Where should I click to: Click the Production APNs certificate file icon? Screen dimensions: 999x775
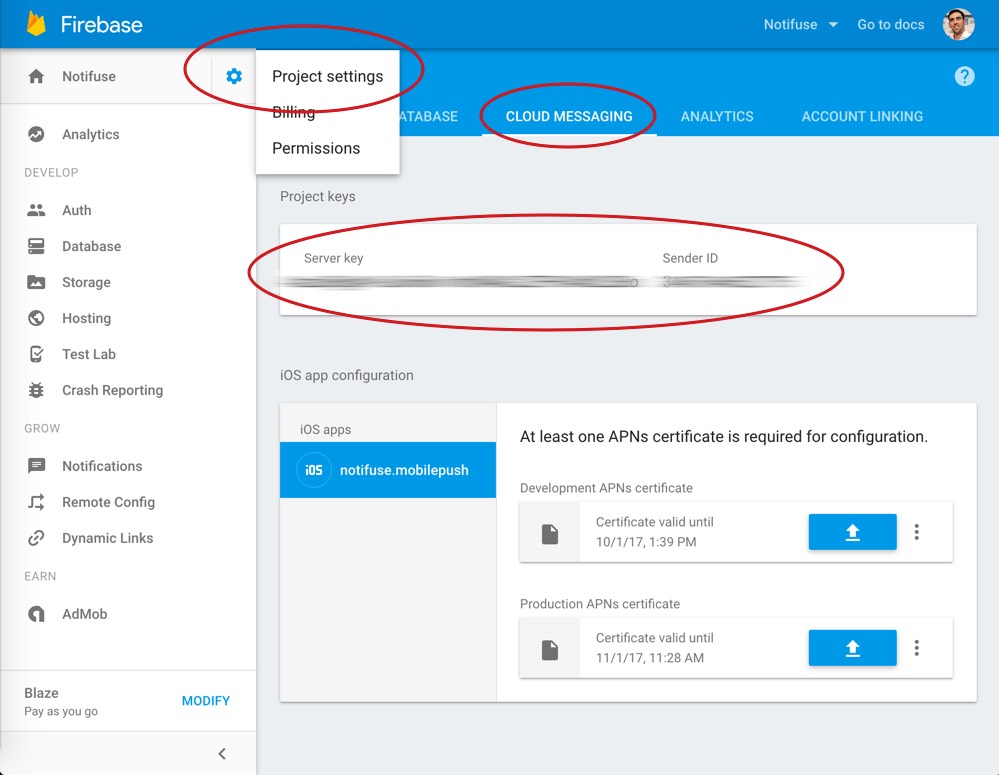(550, 649)
